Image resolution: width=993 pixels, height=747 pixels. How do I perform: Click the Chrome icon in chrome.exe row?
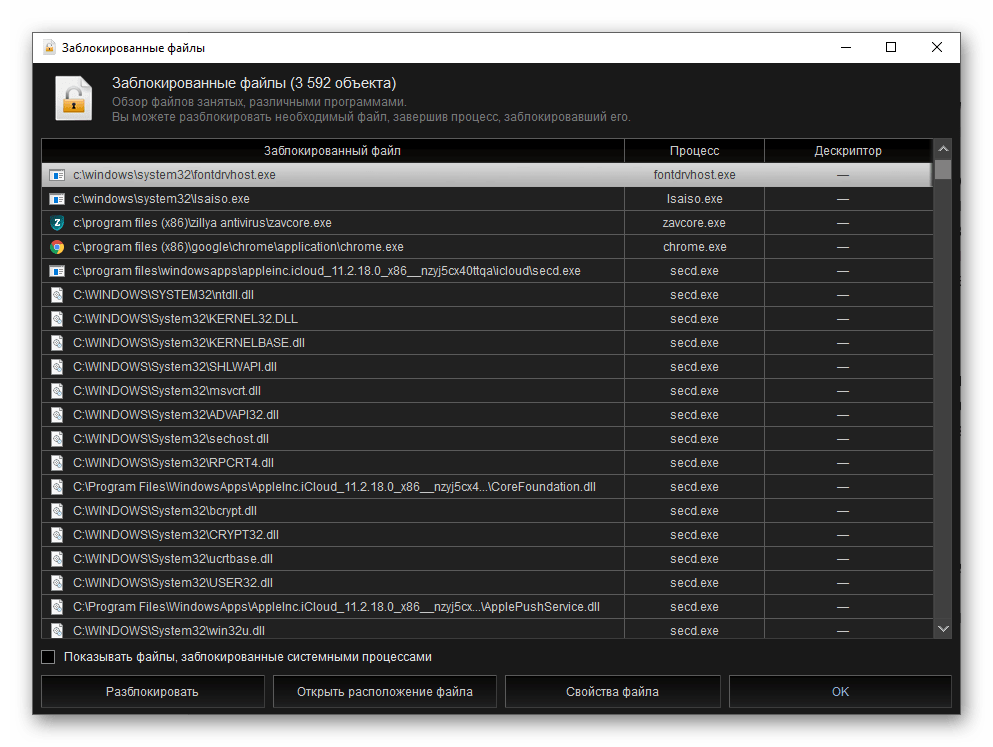pyautogui.click(x=57, y=247)
